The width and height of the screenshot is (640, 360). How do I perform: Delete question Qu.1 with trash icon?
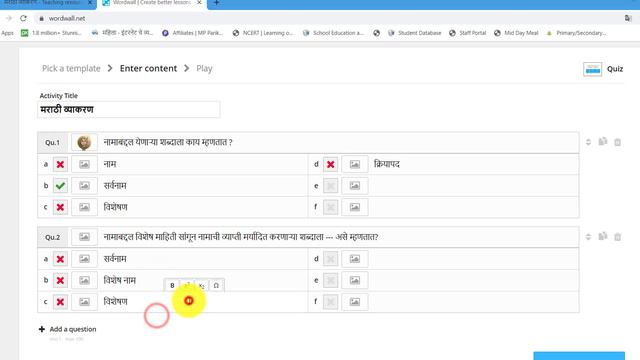(618, 142)
